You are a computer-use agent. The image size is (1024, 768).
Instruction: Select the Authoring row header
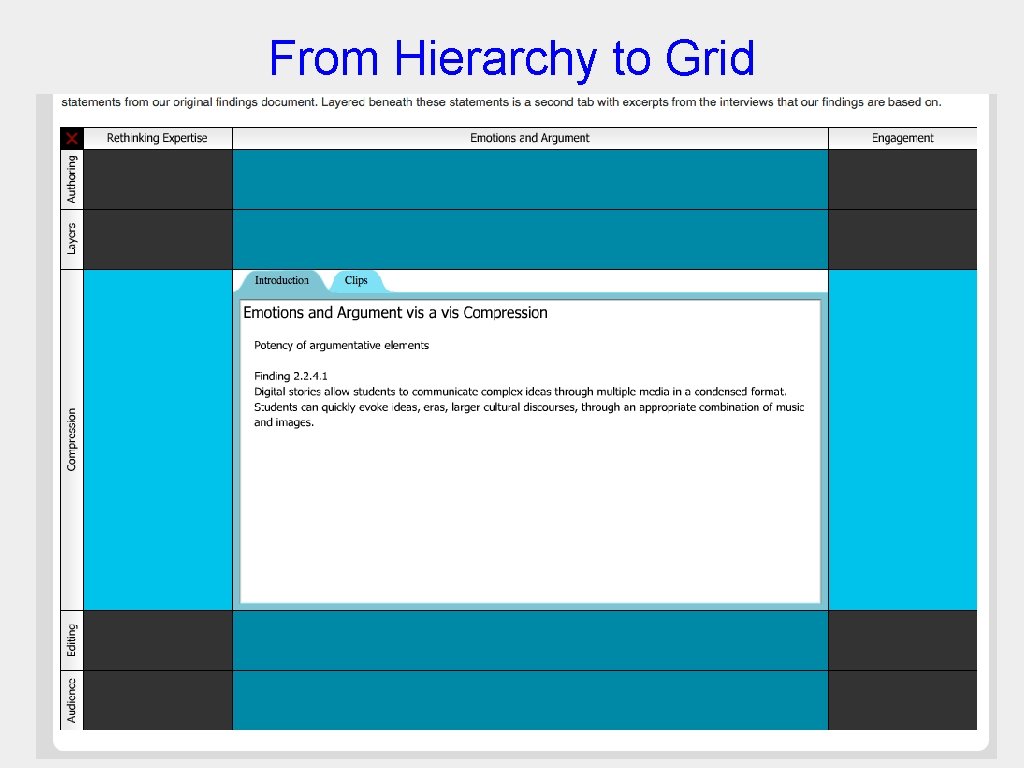(71, 180)
